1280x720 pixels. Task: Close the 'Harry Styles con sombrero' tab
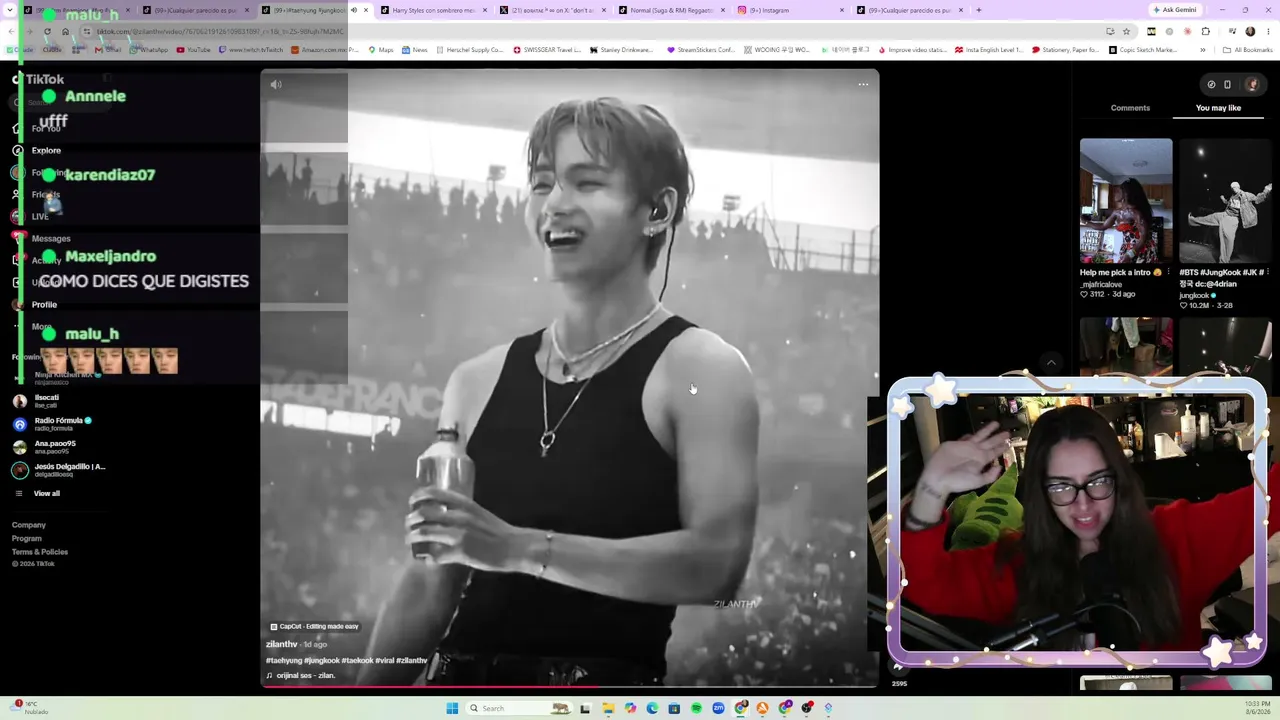pyautogui.click(x=485, y=10)
